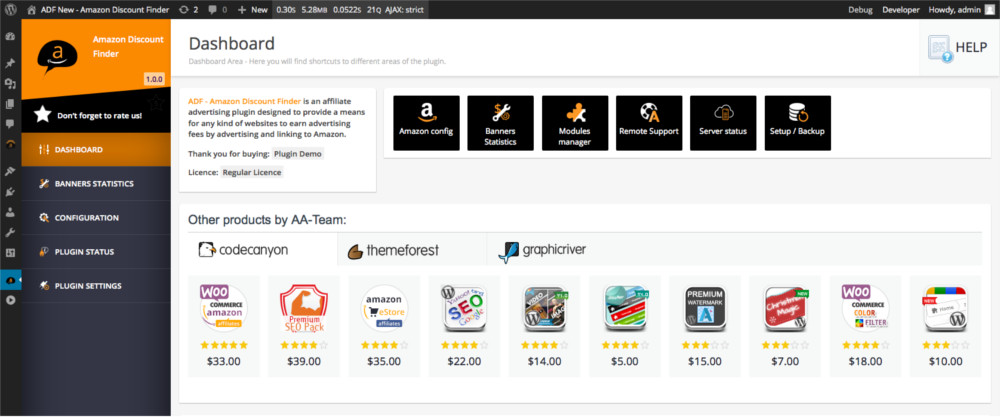Click Don't forget to rate us!
Screen dimensions: 1000x417
click(99, 116)
